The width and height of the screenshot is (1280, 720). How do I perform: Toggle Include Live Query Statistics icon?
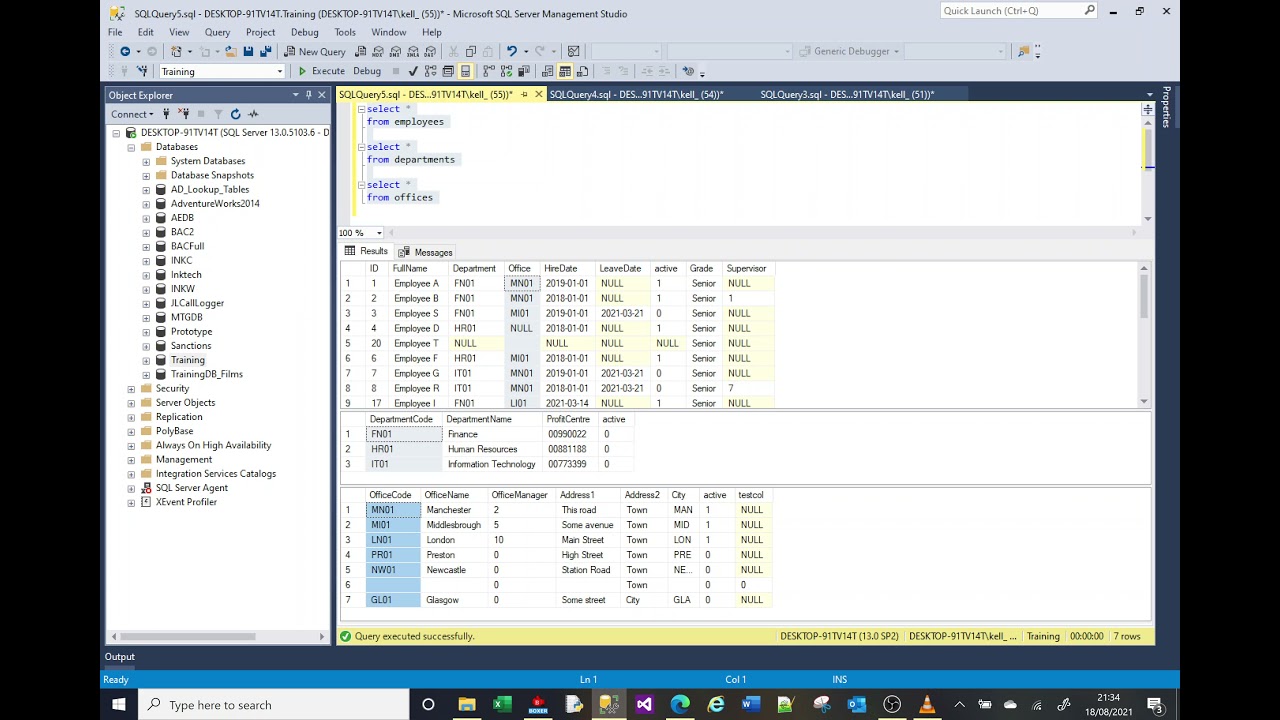click(x=506, y=71)
